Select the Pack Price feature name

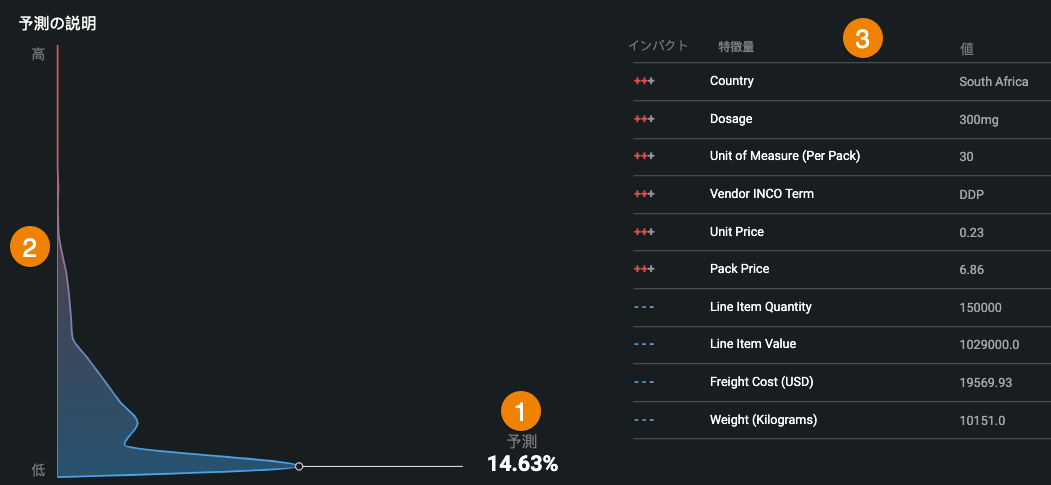coord(739,269)
